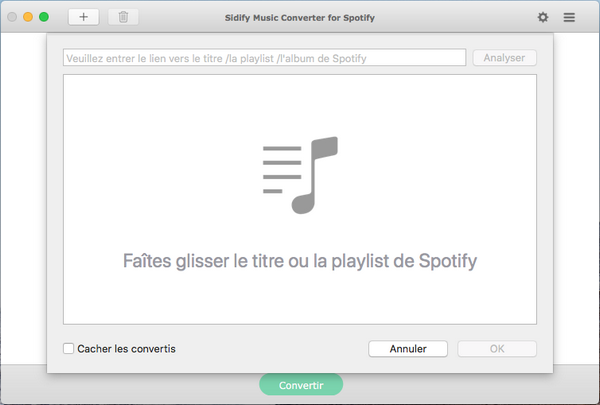Click the Sidify Music Converter window title
Viewport: 600px width, 405px height.
pyautogui.click(x=300, y=17)
